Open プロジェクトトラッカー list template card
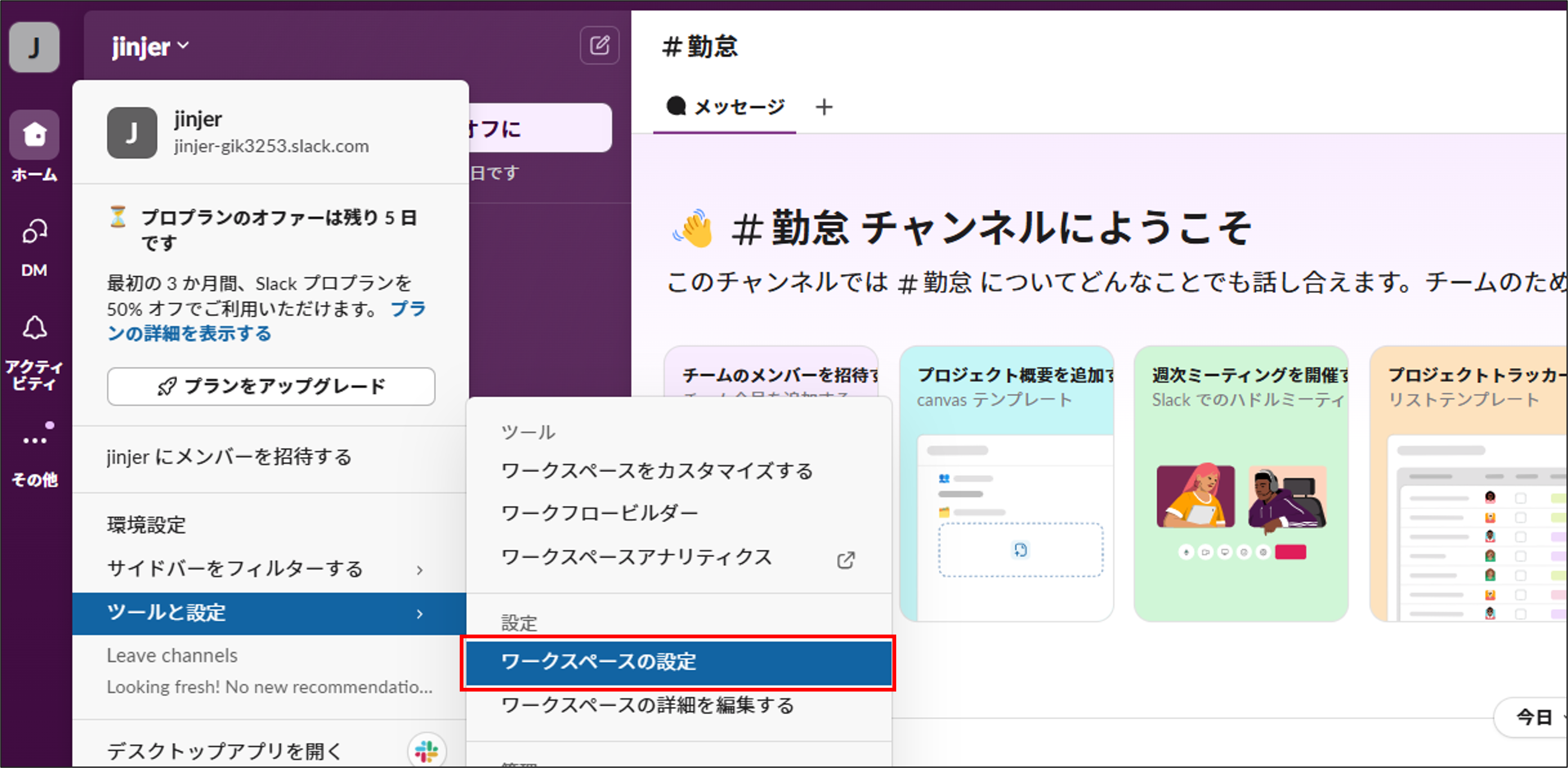This screenshot has height=768, width=1568. click(1468, 484)
